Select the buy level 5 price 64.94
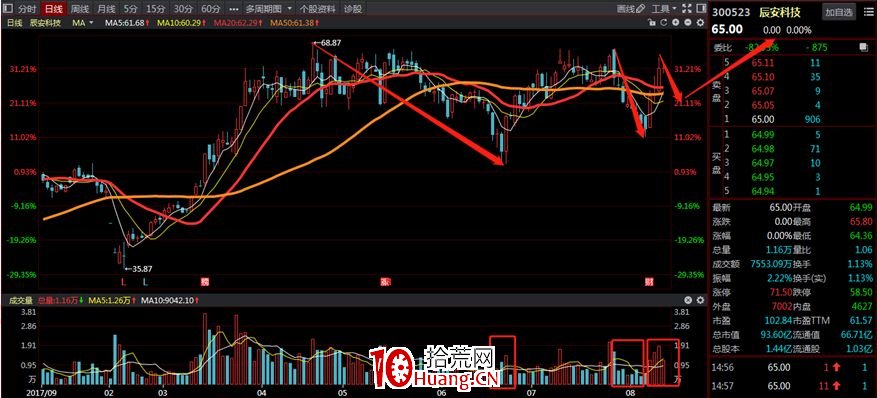 (x=763, y=192)
